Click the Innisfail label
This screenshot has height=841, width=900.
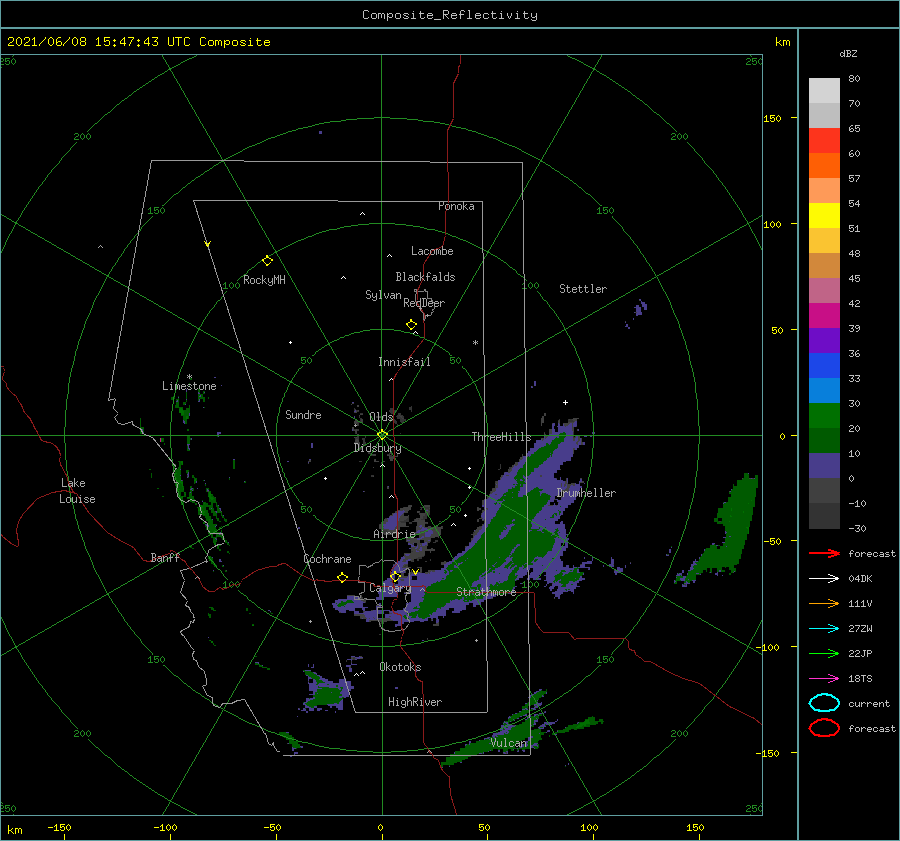click(404, 362)
